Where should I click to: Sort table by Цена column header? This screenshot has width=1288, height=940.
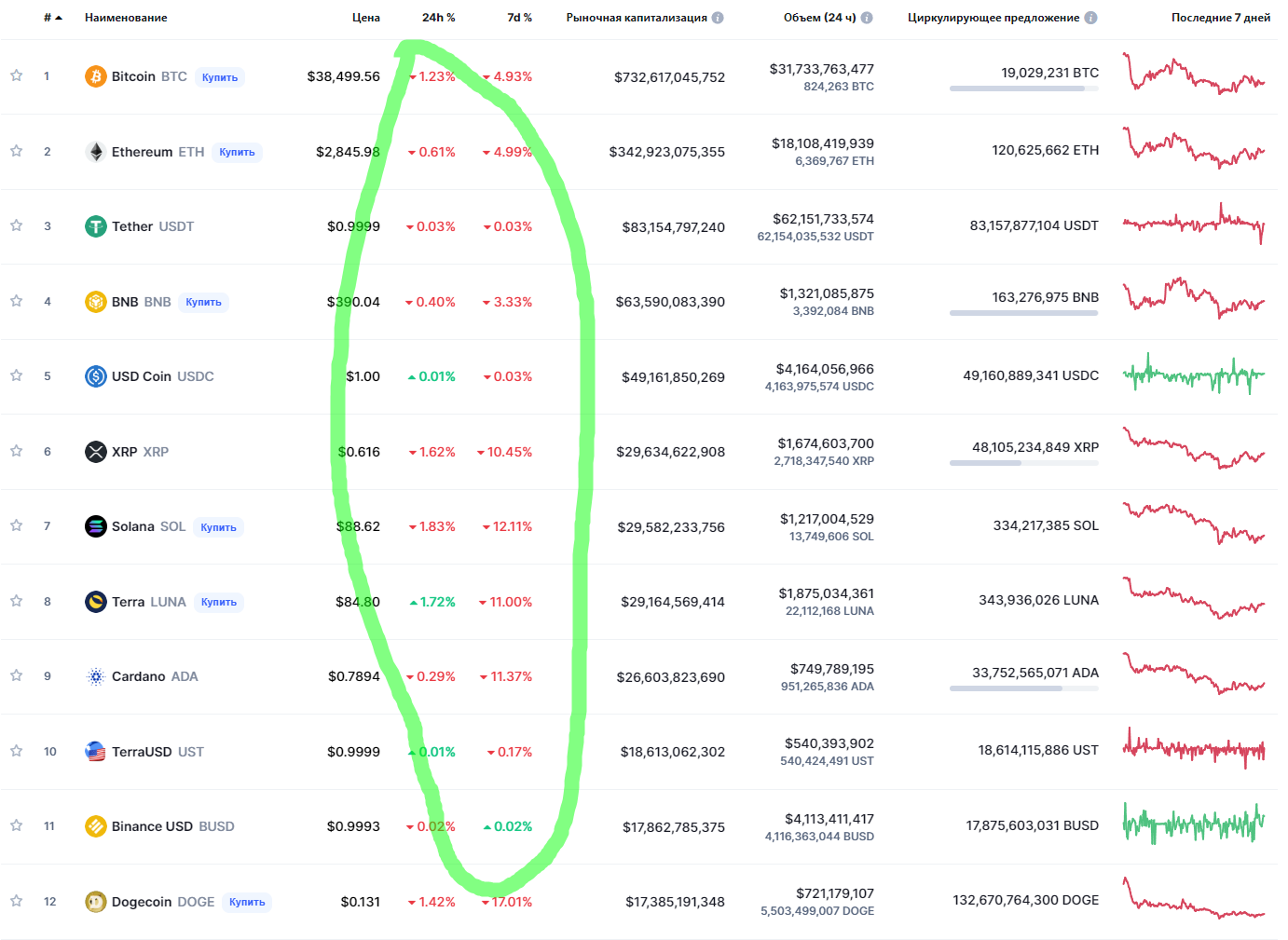coord(366,18)
